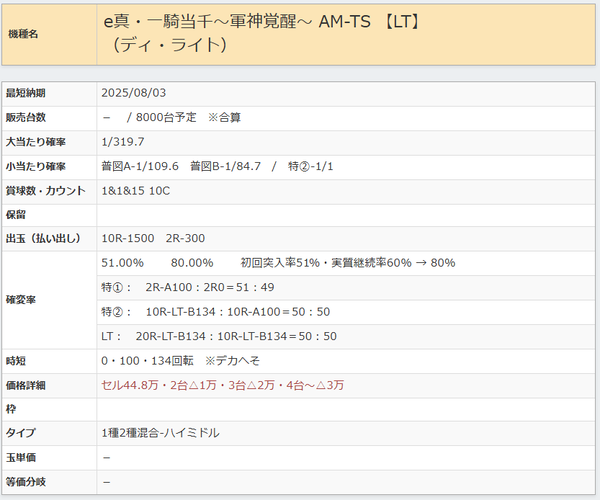Click the '大当たり確率' label
Image resolution: width=600 pixels, height=500 pixels.
pyautogui.click(x=35, y=142)
